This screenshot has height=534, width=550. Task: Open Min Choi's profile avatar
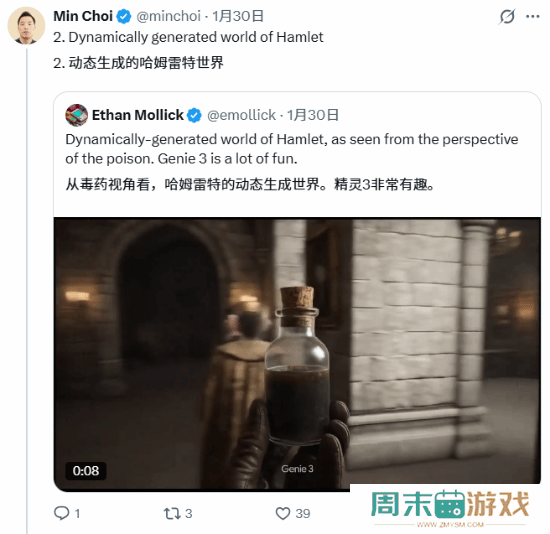click(26, 25)
